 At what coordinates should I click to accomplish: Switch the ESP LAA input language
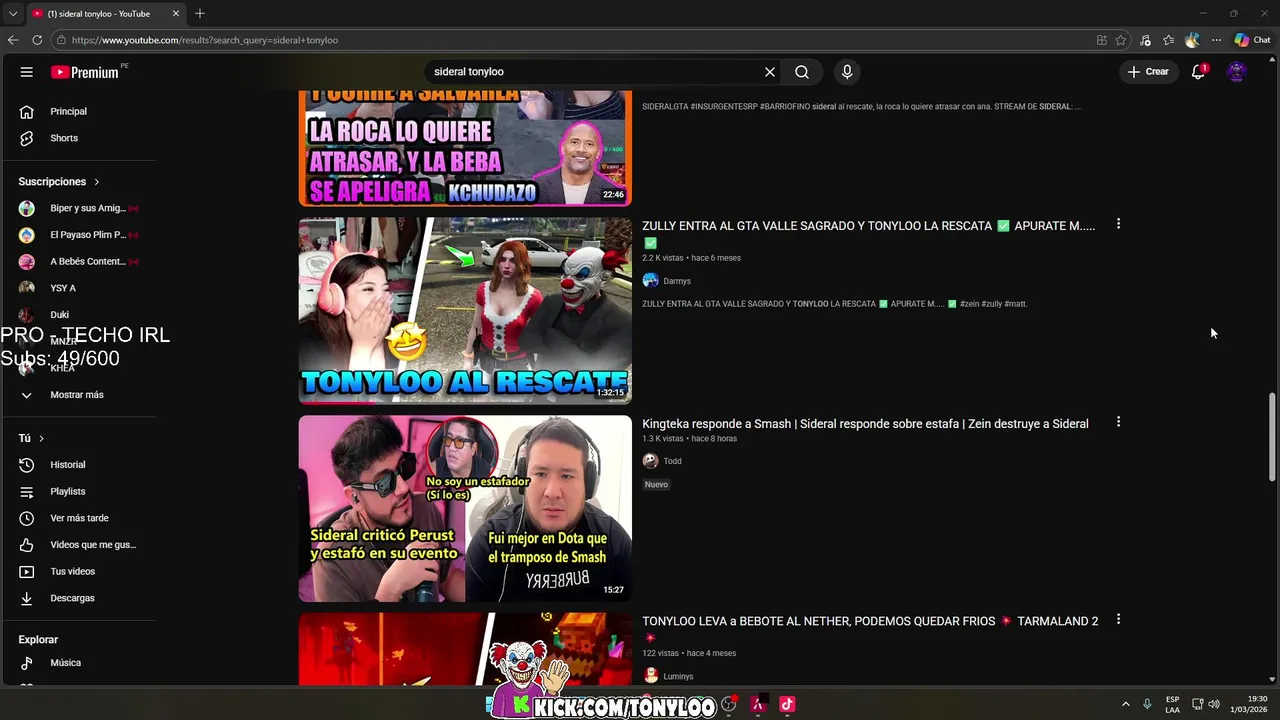(1172, 704)
